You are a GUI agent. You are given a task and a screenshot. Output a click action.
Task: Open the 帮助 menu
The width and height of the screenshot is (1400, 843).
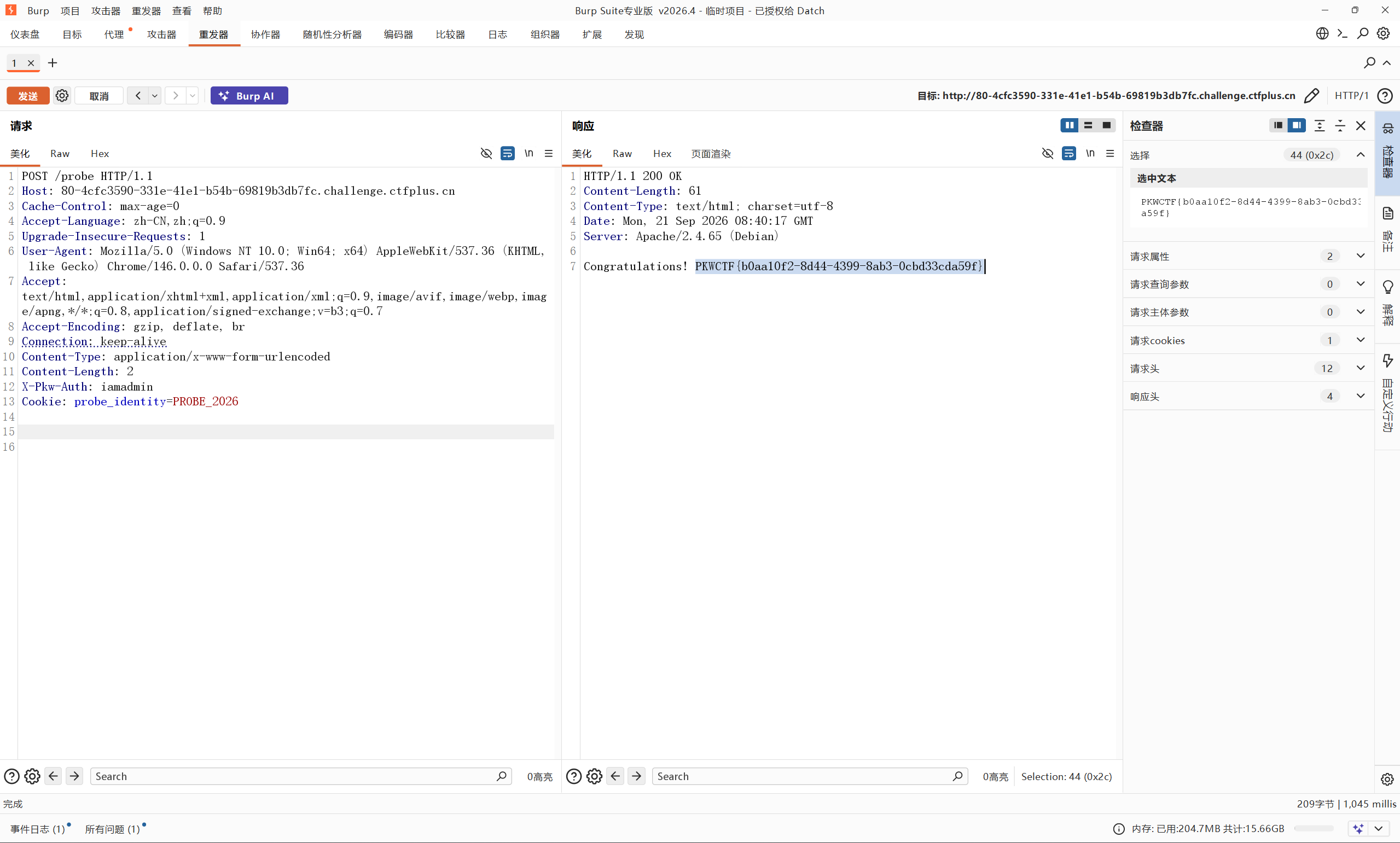coord(212,11)
